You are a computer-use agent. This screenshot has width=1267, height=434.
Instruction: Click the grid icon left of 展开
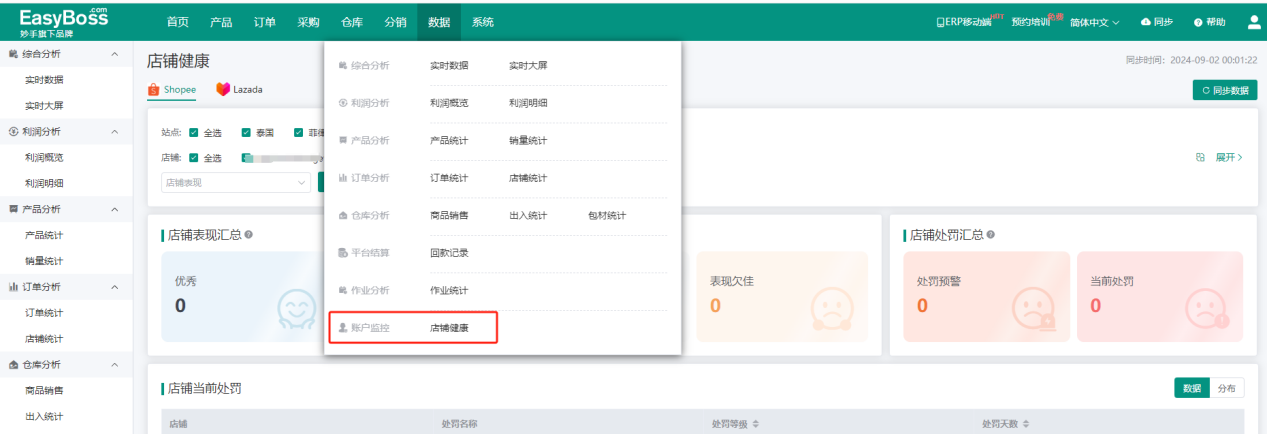pyautogui.click(x=1200, y=157)
